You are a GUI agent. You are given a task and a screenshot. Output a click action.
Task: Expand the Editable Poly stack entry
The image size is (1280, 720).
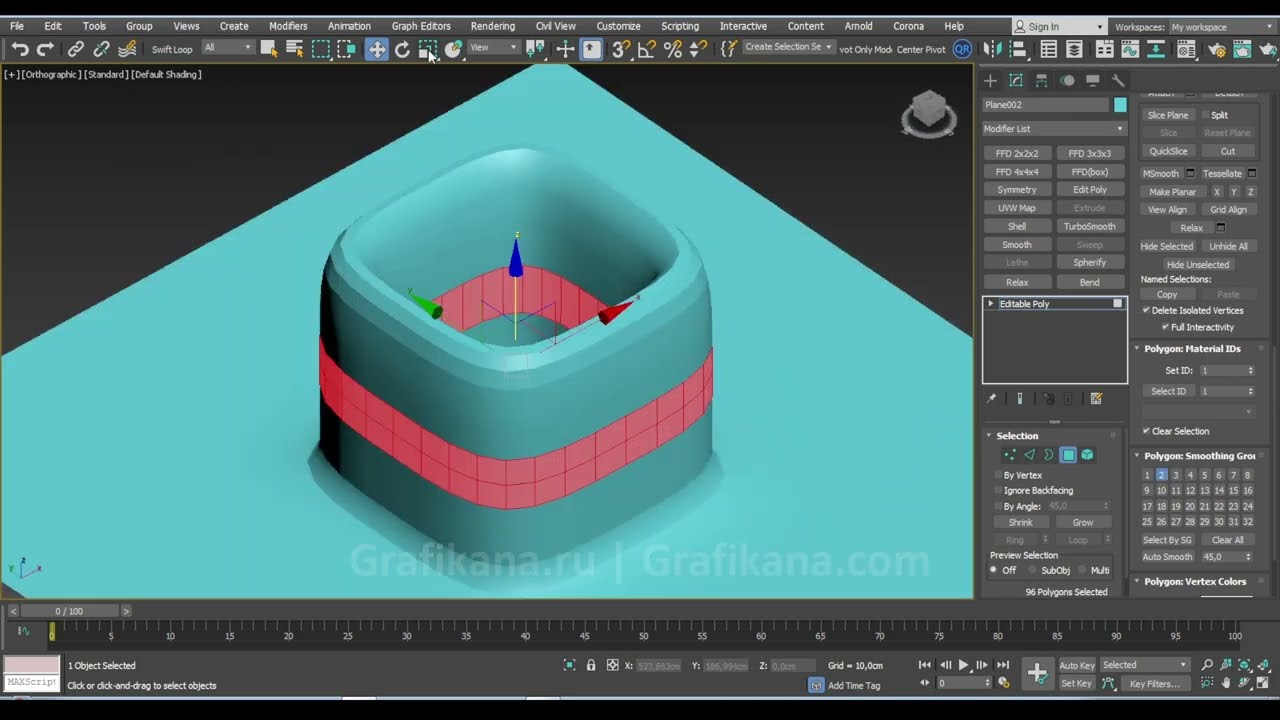click(x=991, y=304)
